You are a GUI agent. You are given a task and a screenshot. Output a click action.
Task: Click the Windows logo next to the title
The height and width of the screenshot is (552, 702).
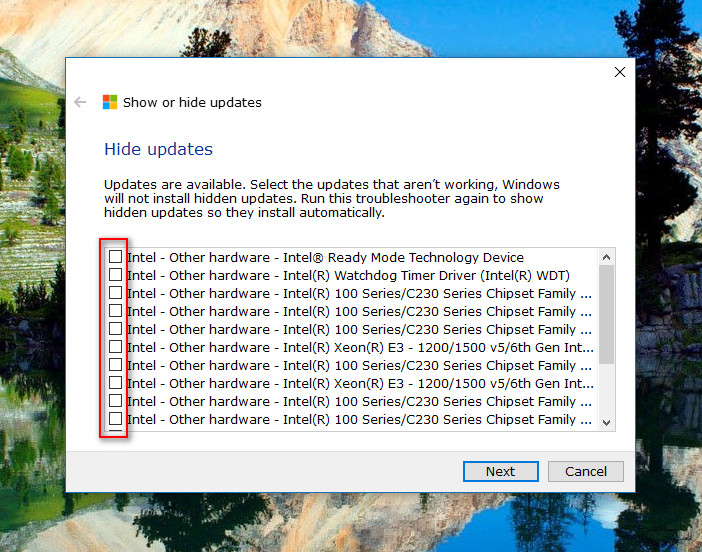[x=110, y=102]
